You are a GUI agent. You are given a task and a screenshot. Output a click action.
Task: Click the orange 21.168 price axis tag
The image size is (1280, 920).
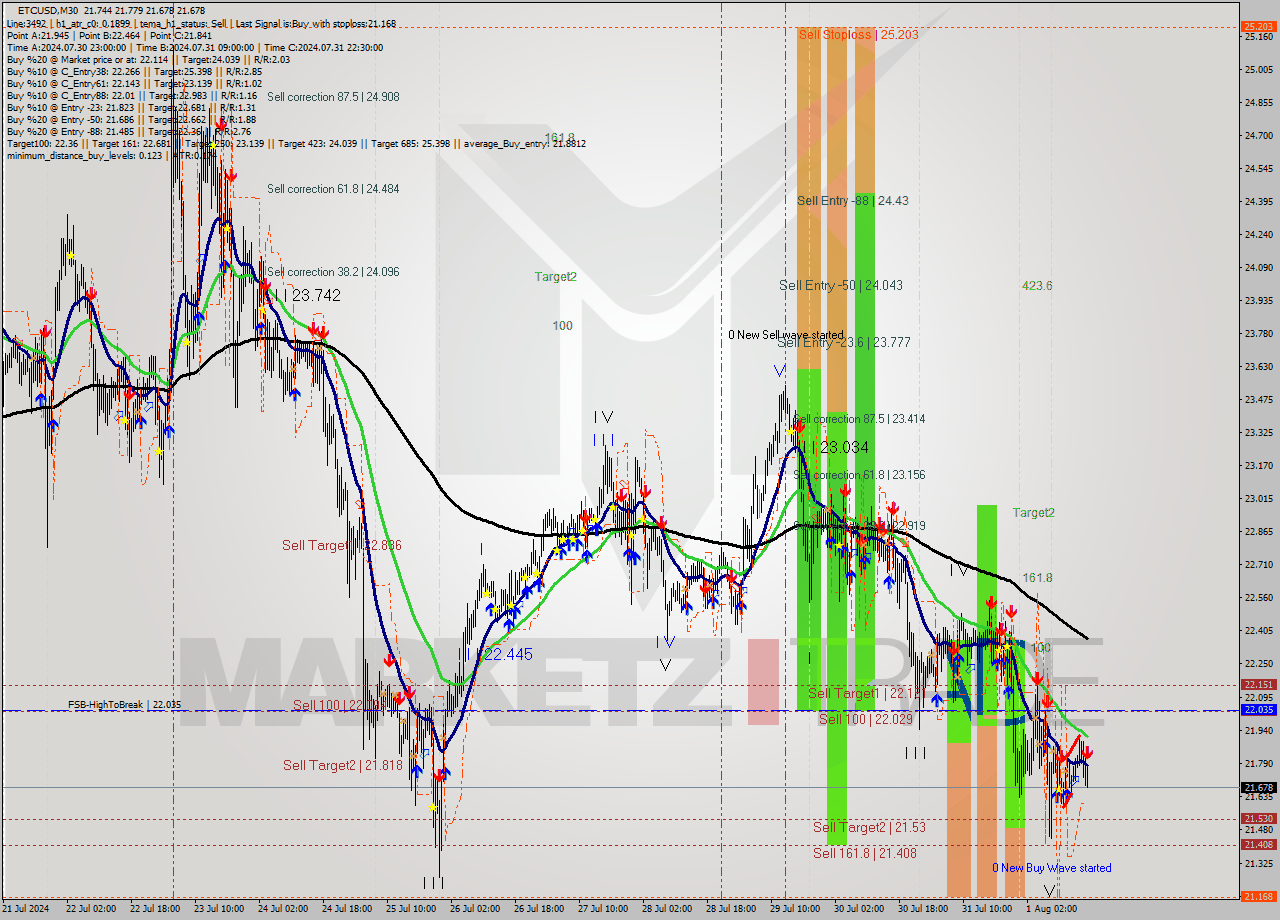(1257, 896)
